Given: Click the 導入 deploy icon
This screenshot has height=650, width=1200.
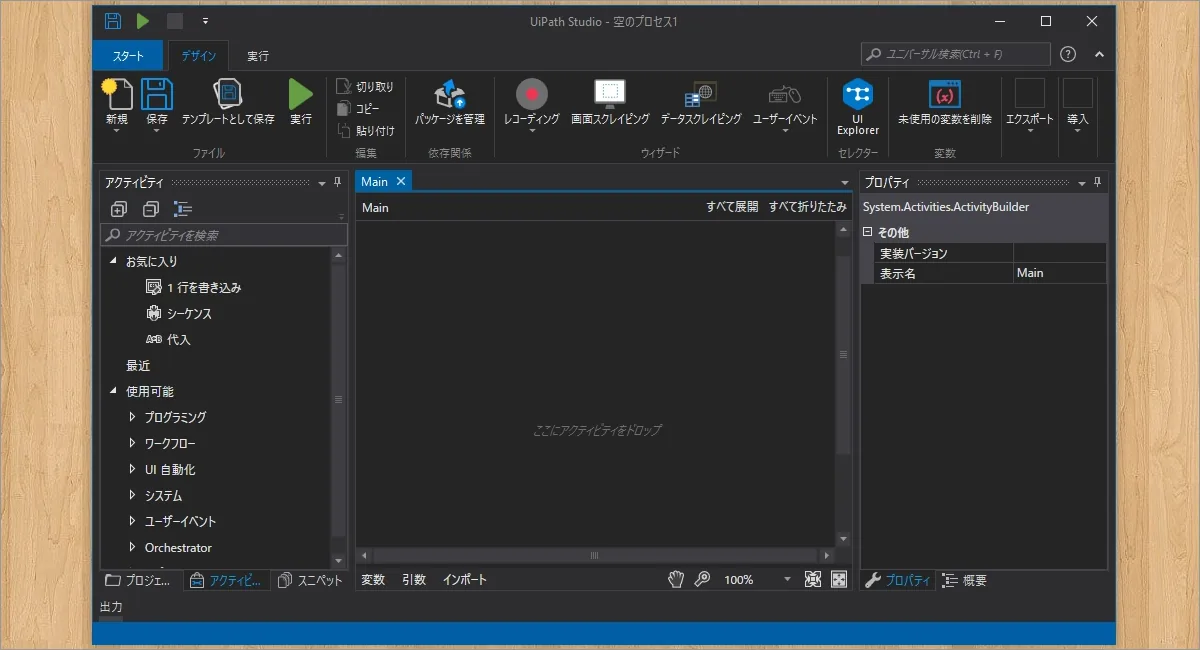Looking at the screenshot, I should tap(1077, 94).
